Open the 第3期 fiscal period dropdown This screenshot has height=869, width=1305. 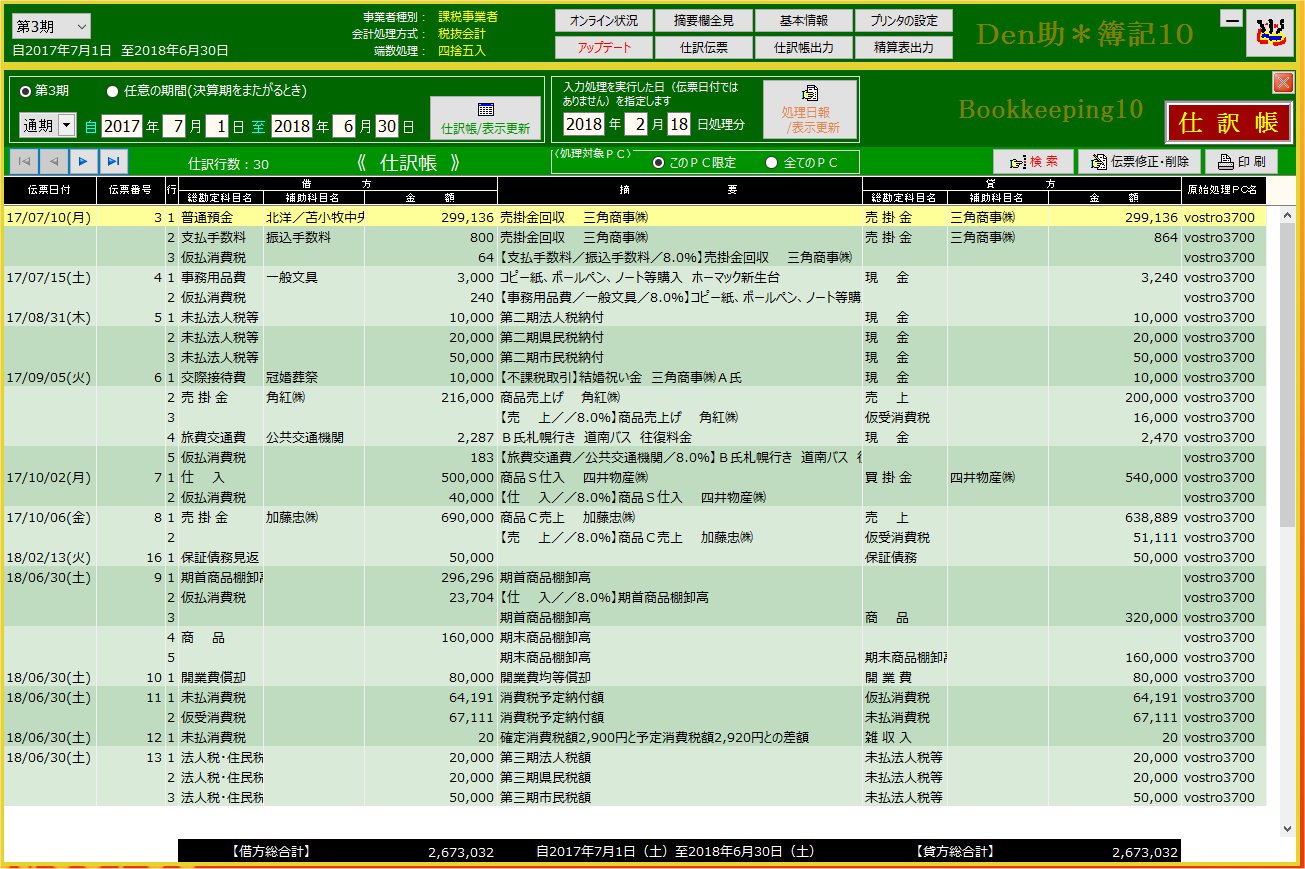click(52, 26)
